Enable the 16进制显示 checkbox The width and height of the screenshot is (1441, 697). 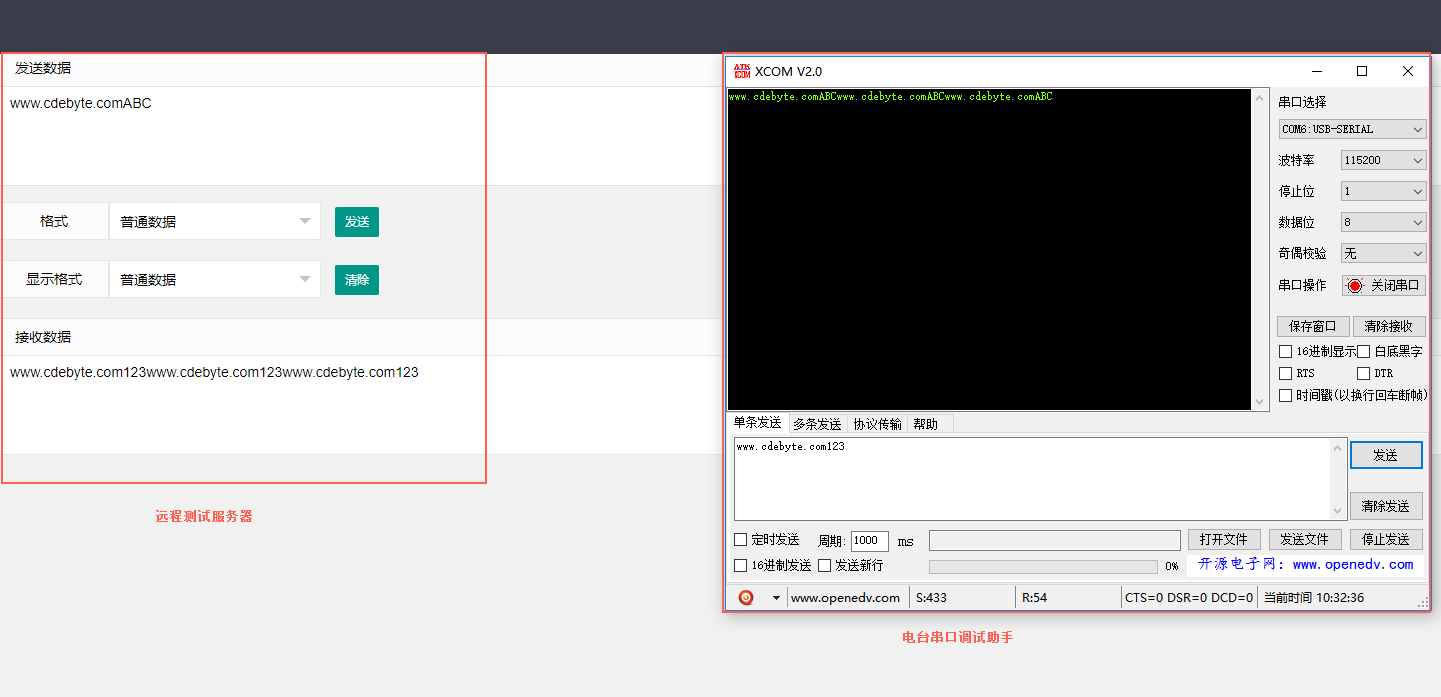pos(1285,351)
